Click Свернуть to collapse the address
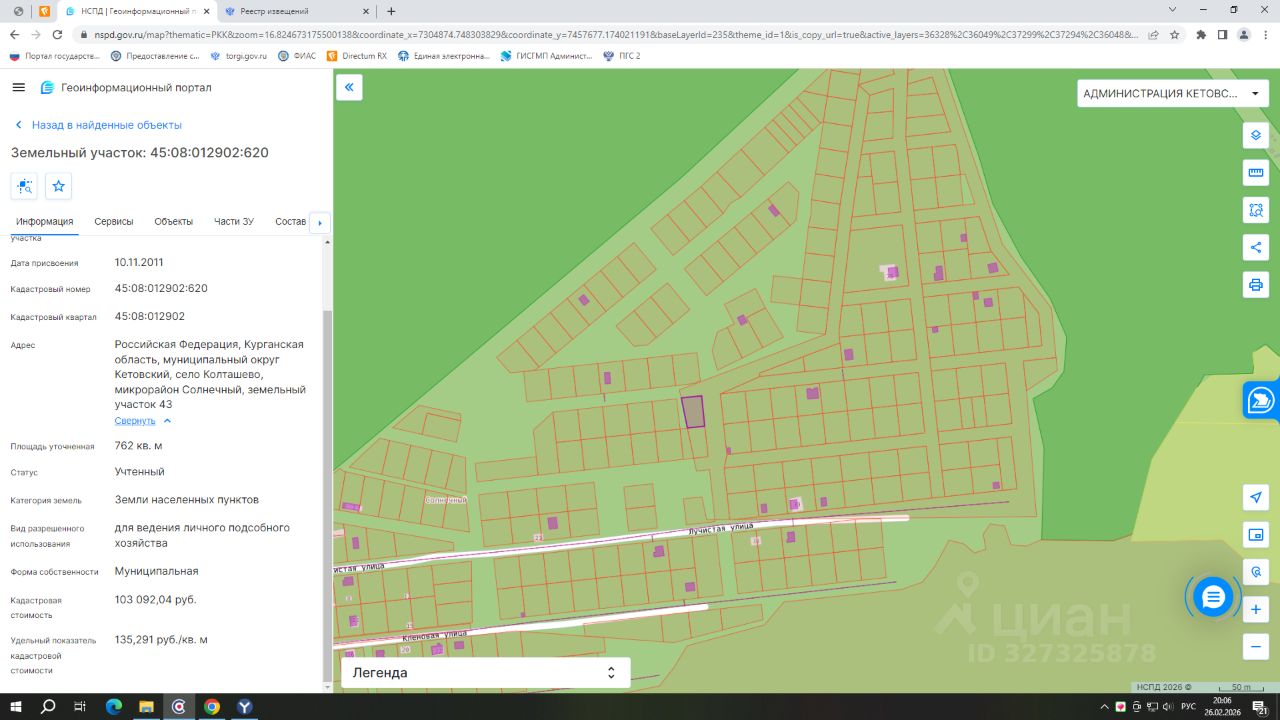Screen dimensions: 1280x720 (135, 421)
